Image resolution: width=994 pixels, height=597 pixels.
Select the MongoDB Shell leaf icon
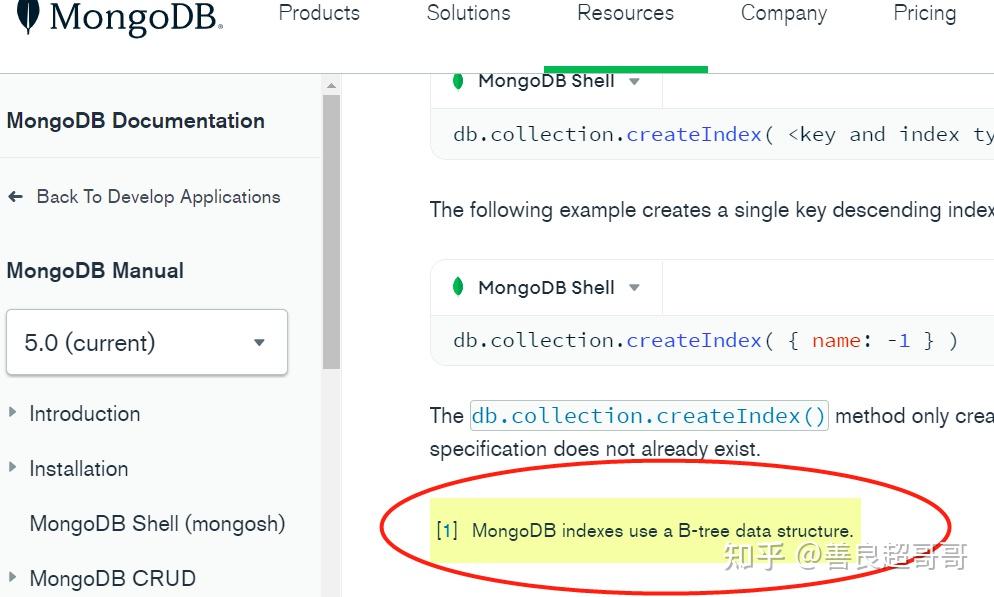tap(457, 81)
